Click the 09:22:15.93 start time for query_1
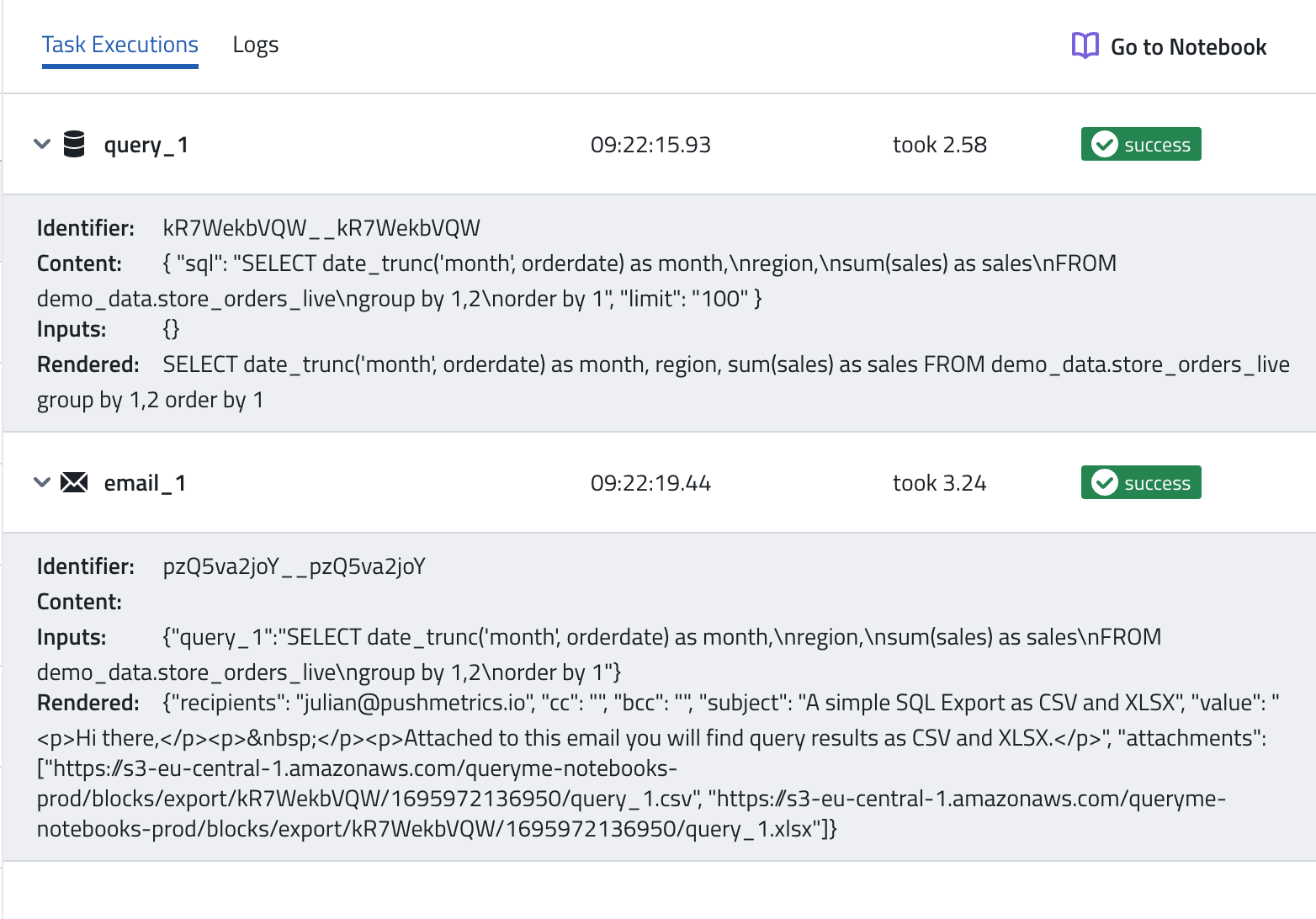 pos(650,145)
